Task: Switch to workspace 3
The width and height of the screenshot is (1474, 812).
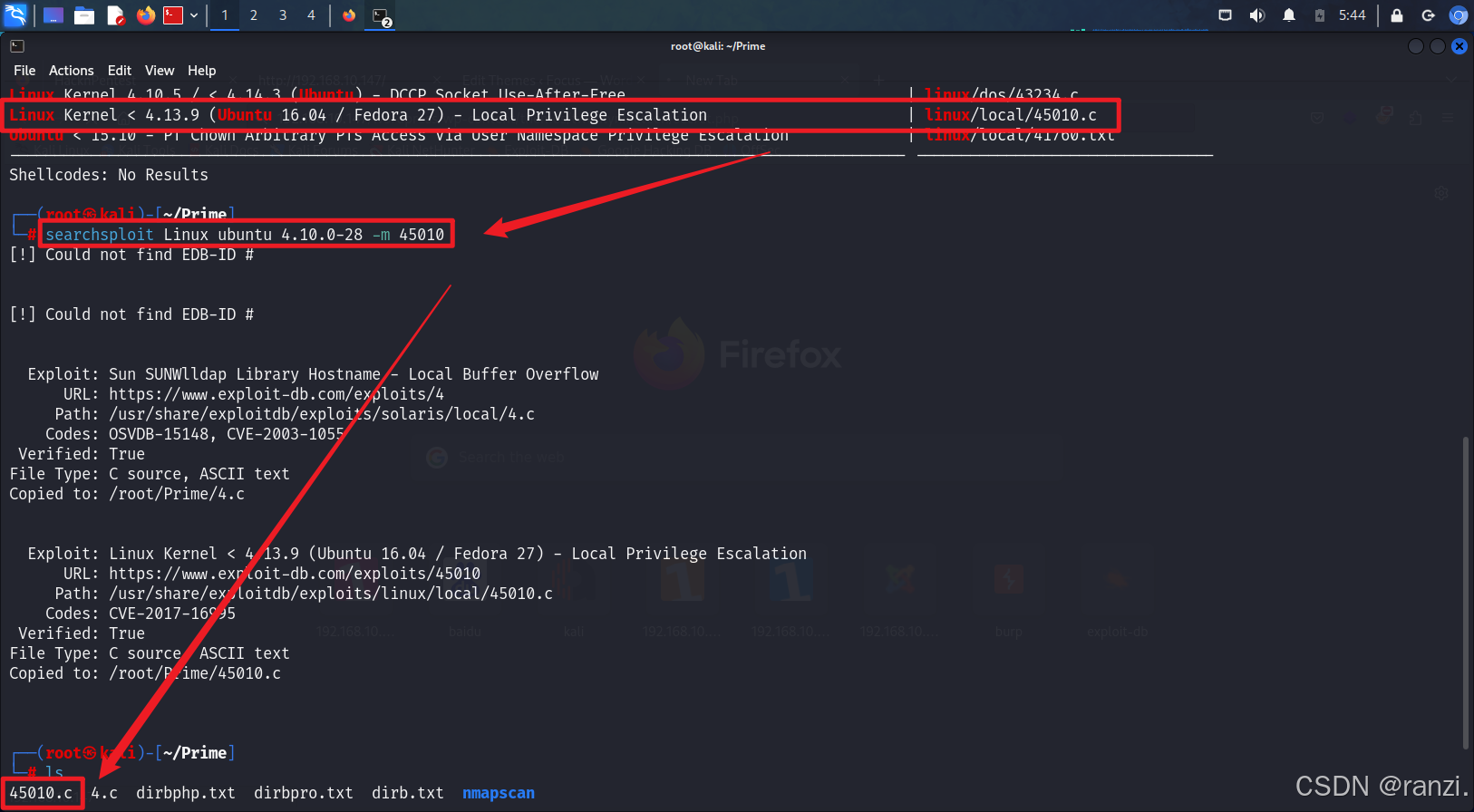Action: (283, 15)
